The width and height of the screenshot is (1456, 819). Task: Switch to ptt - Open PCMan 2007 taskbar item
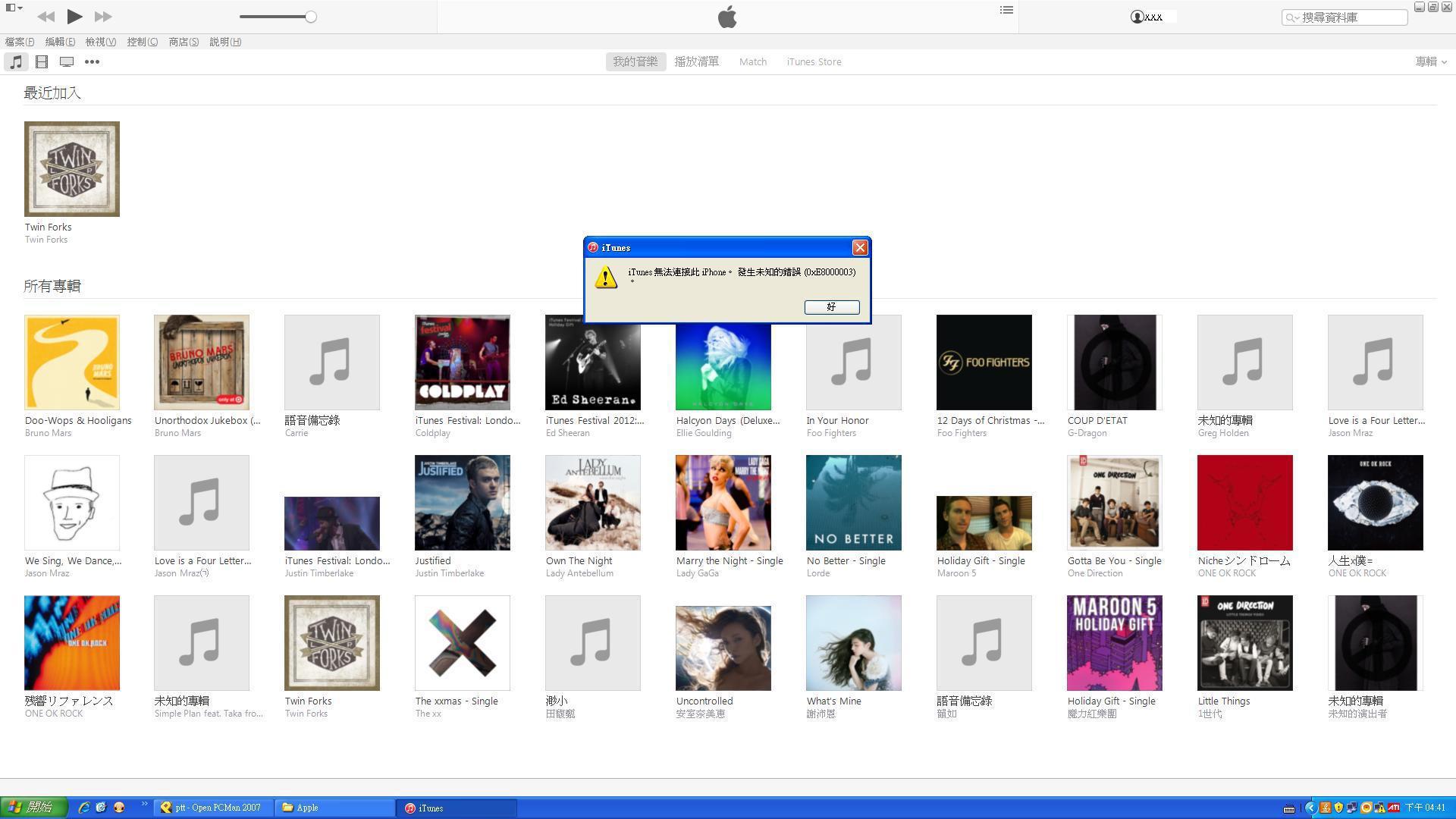(214, 808)
